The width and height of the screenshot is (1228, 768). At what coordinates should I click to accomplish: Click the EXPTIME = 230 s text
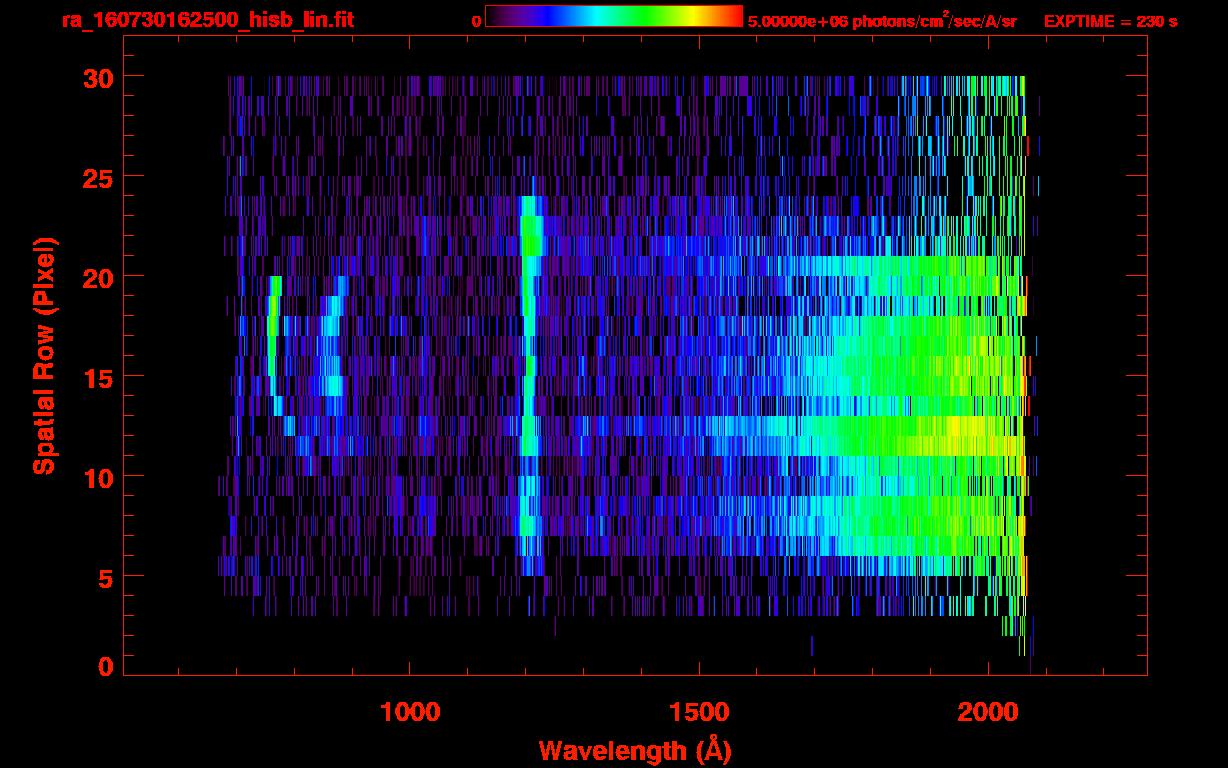pyautogui.click(x=1110, y=21)
